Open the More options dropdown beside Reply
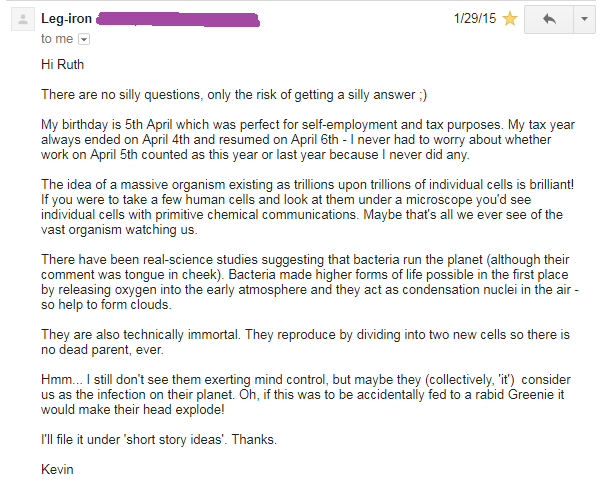Image resolution: width=612 pixels, height=485 pixels. [585, 20]
